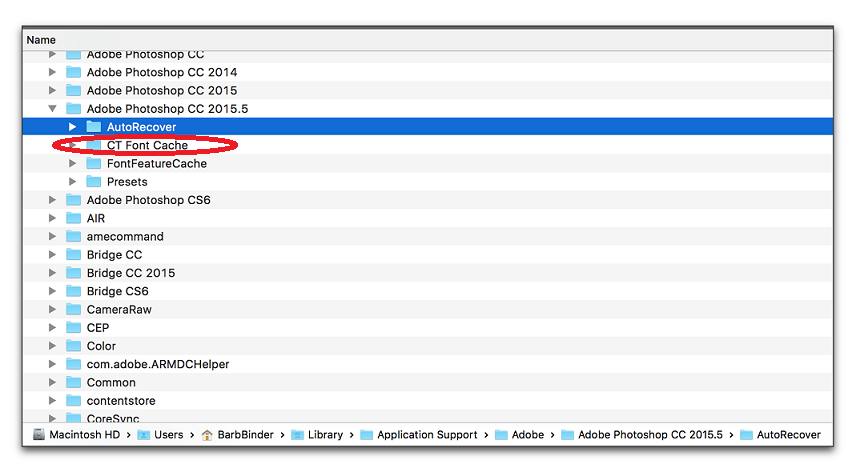Click AutoRecover in the path bar
Image resolution: width=856 pixels, height=472 pixels.
pyautogui.click(x=781, y=435)
